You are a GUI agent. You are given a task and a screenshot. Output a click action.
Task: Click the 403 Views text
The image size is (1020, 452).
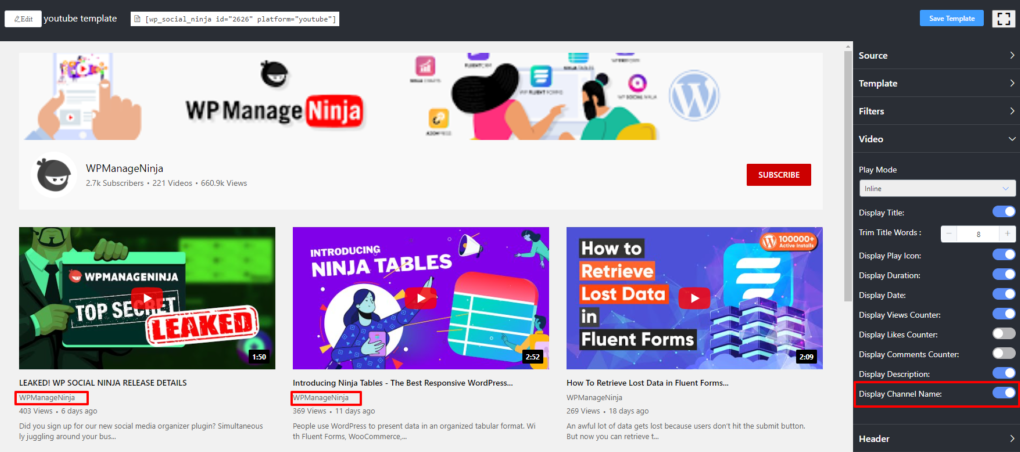35,411
